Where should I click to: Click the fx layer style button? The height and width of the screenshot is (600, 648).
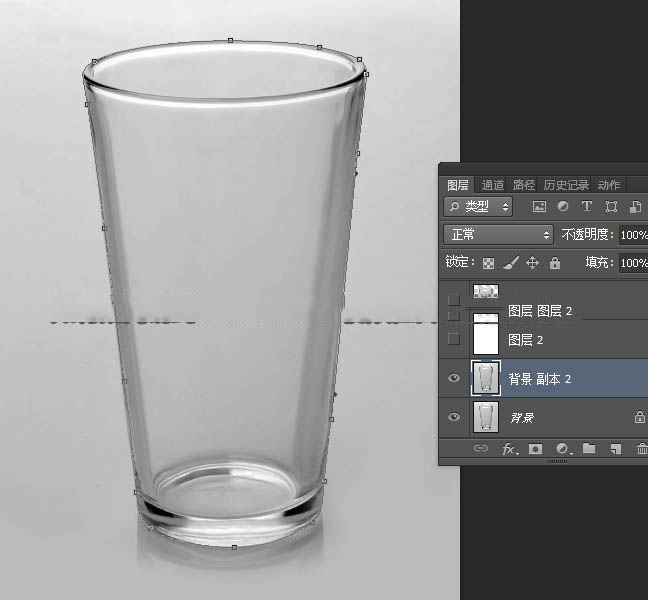click(509, 449)
